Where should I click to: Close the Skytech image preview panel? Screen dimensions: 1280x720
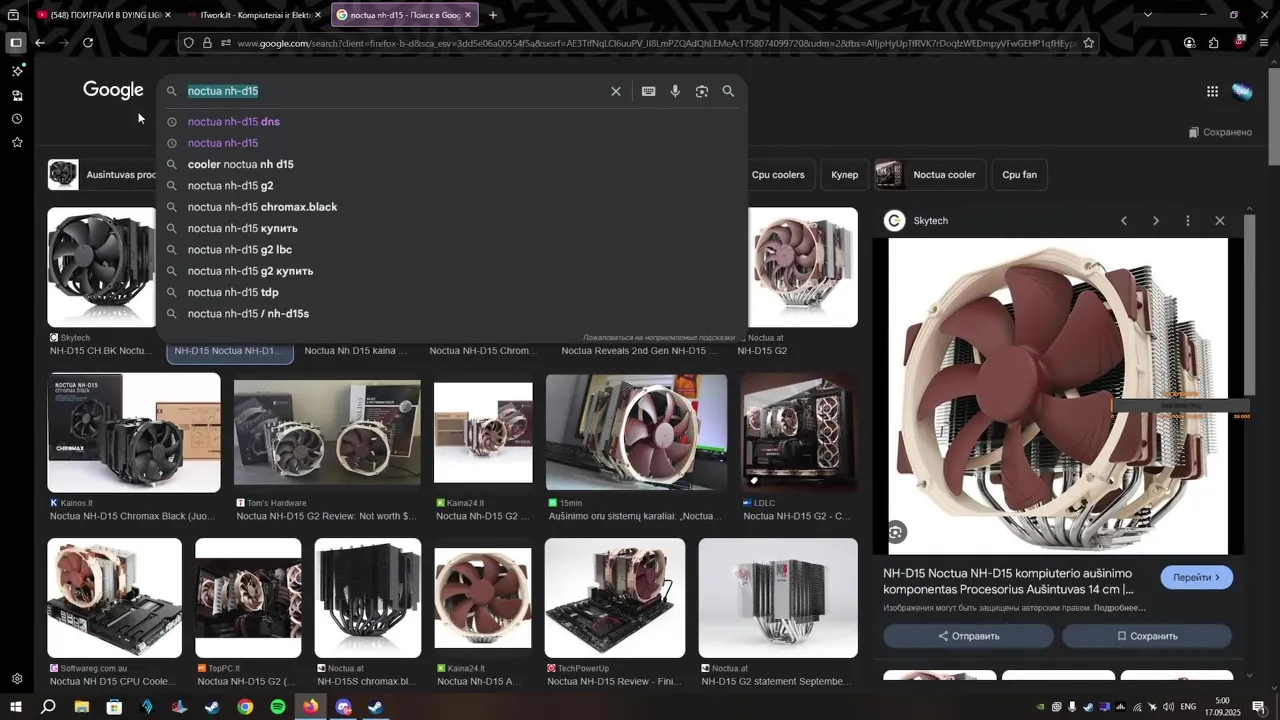tap(1220, 221)
